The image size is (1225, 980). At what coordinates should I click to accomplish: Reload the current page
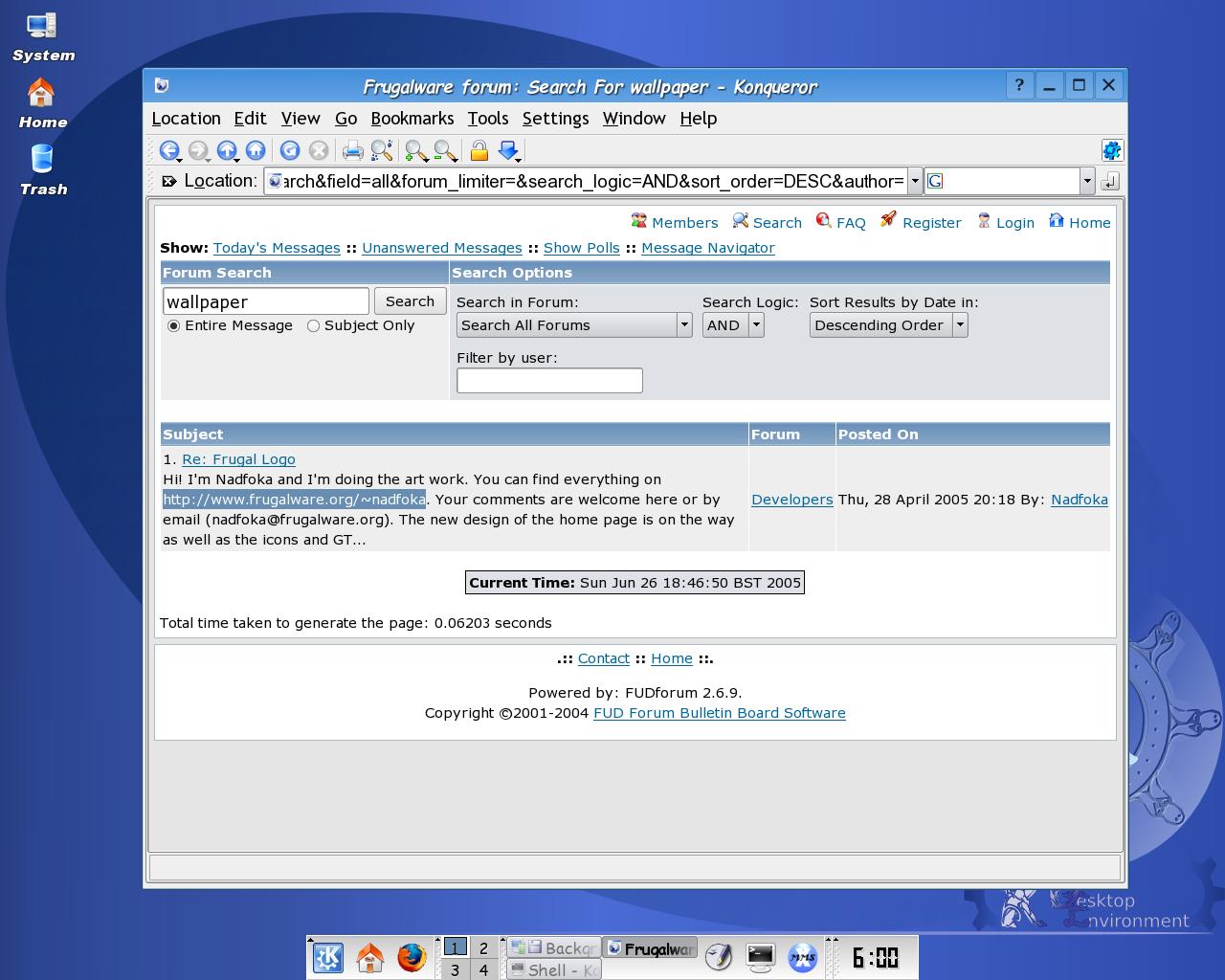[x=290, y=150]
